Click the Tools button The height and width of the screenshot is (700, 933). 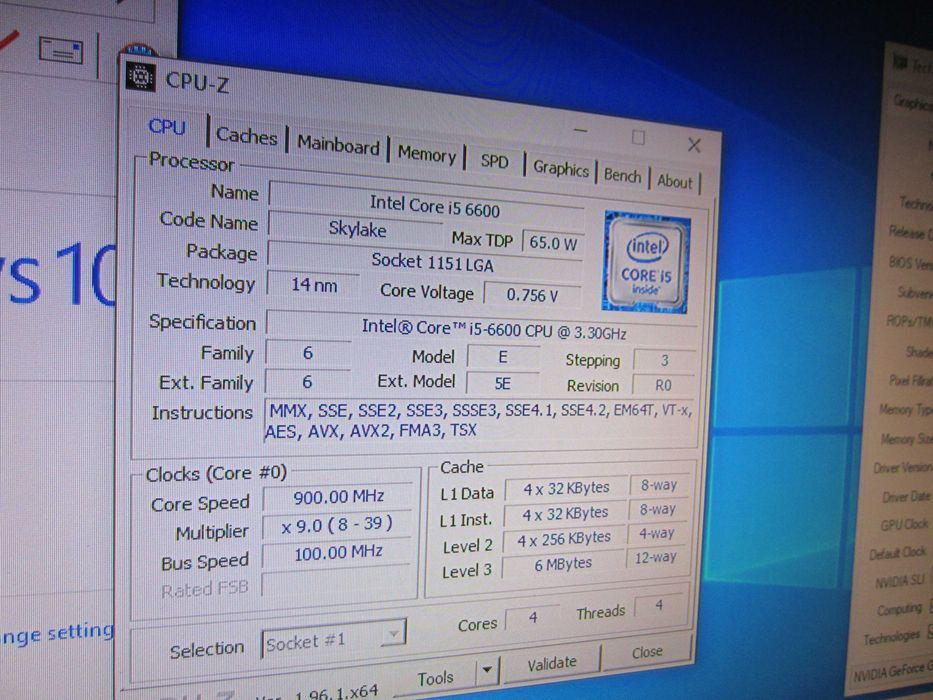click(x=435, y=677)
